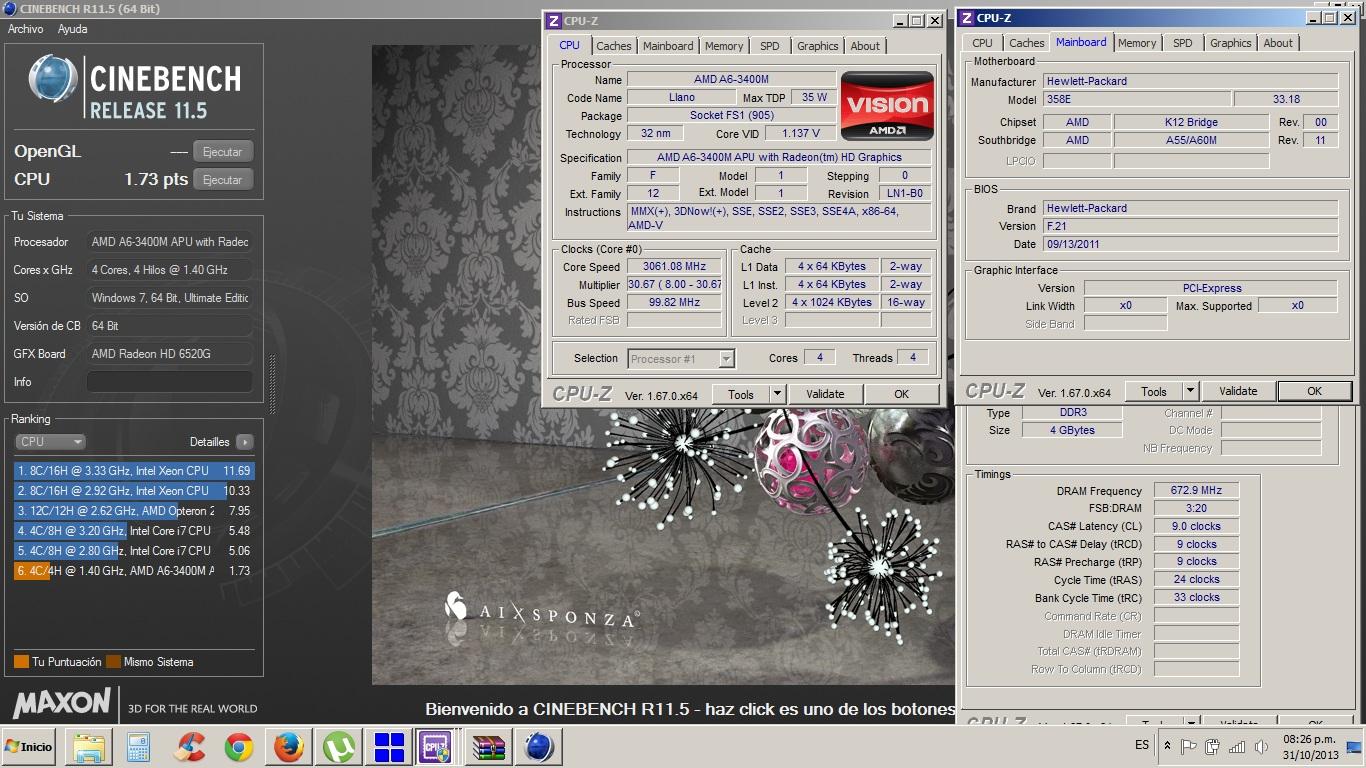Switch to Memory tab in right CPU-Z
This screenshot has width=1366, height=768.
(x=1137, y=43)
